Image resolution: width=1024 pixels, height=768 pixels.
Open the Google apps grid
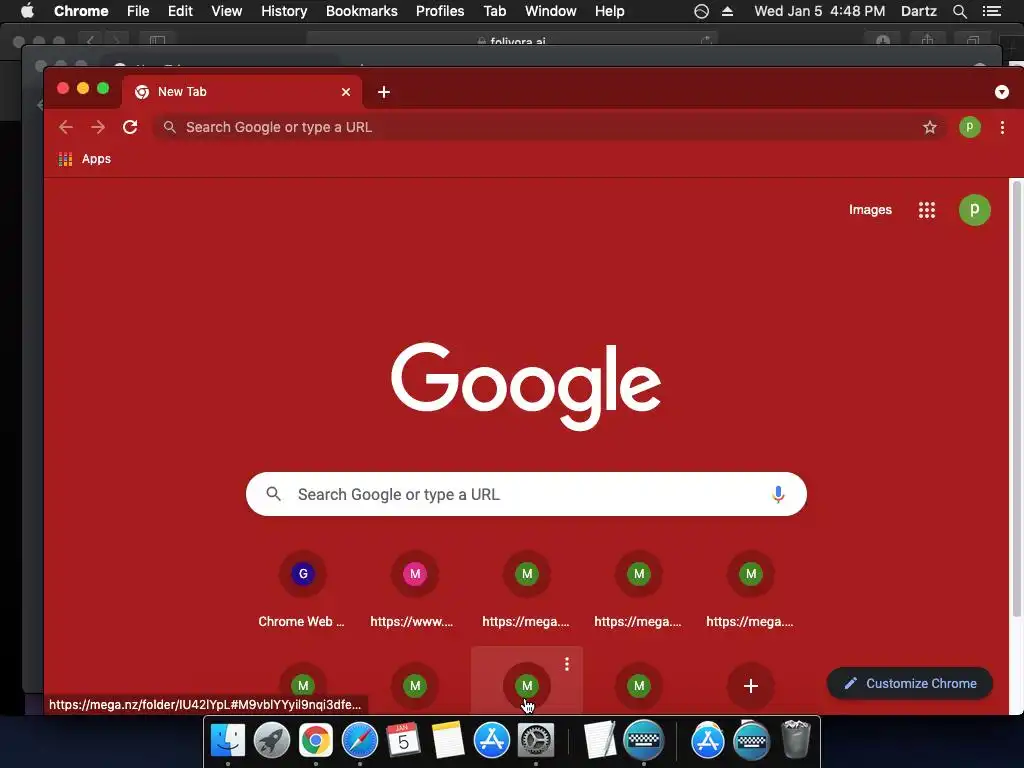[x=927, y=210]
